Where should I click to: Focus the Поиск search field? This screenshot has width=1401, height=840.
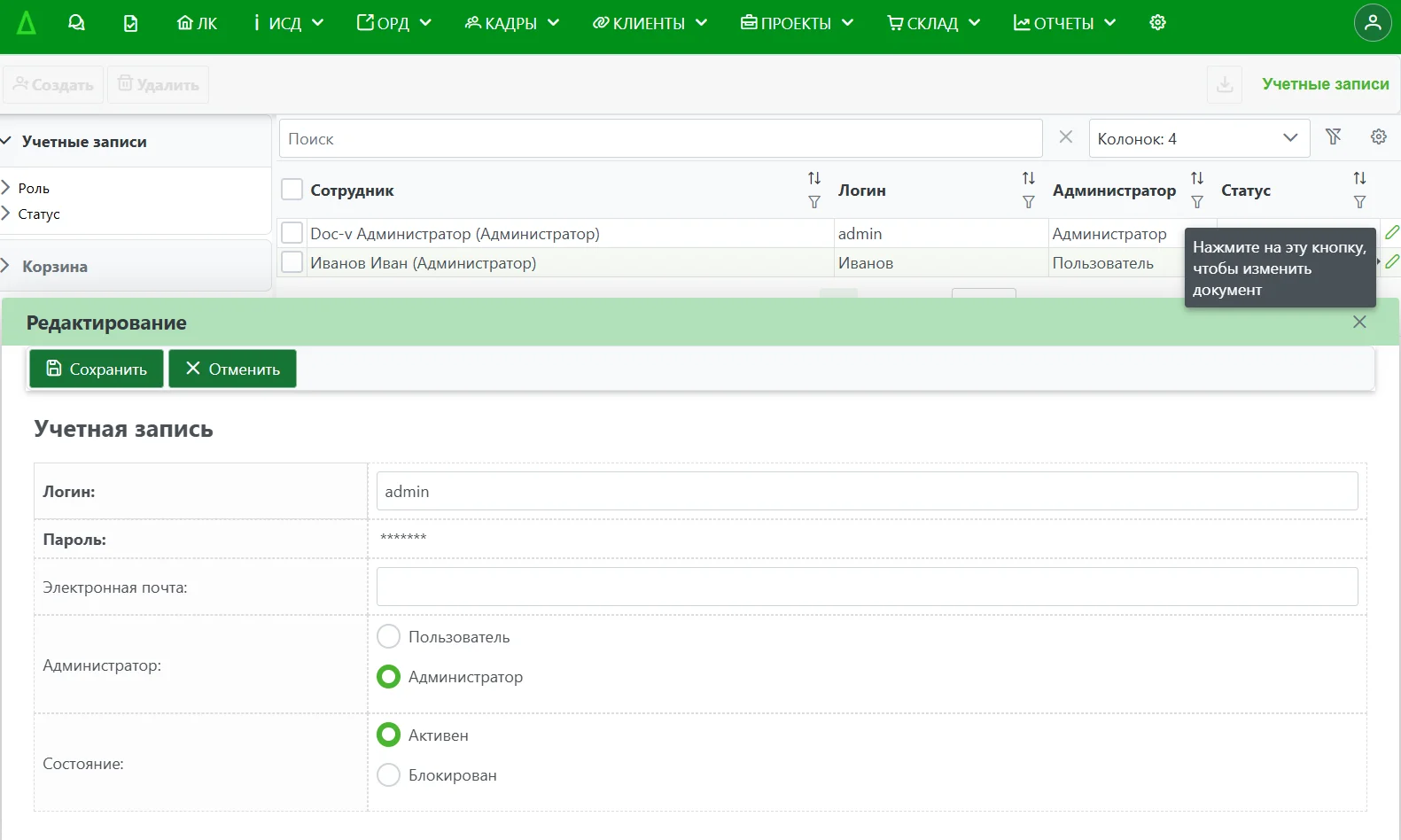pos(660,138)
